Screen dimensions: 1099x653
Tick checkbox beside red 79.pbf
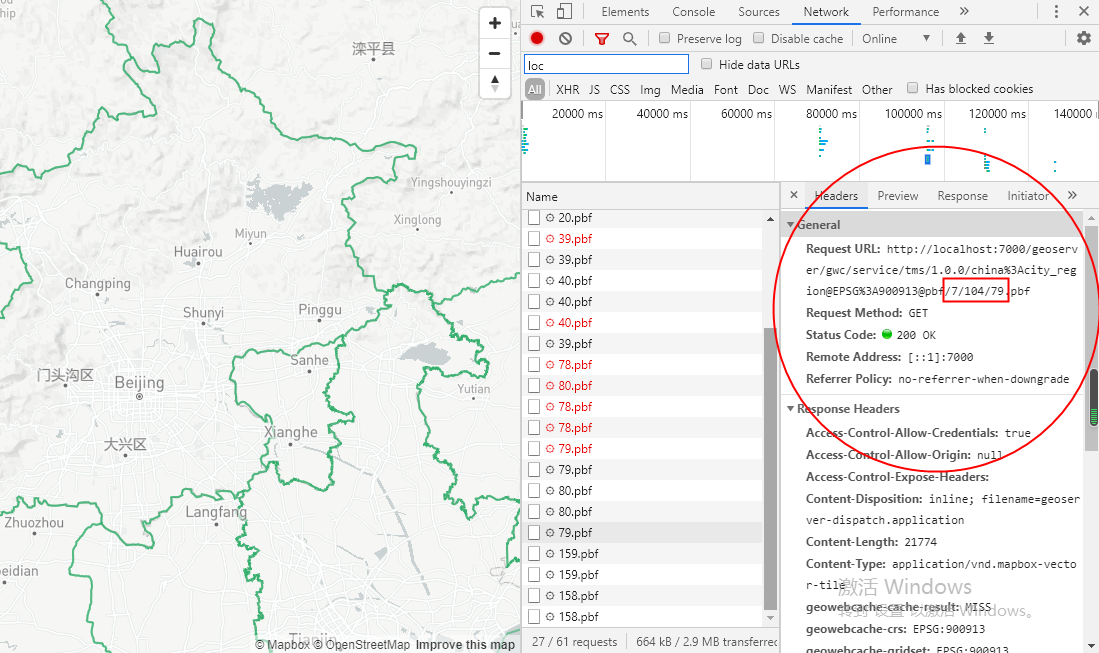[534, 449]
